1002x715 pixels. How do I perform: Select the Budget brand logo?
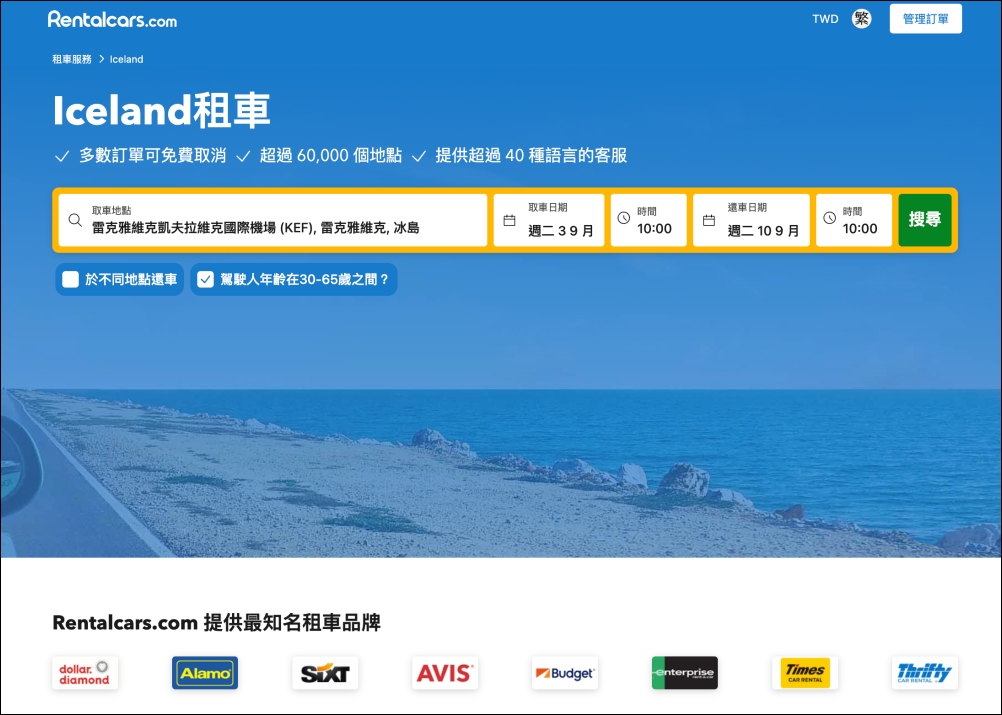[565, 673]
